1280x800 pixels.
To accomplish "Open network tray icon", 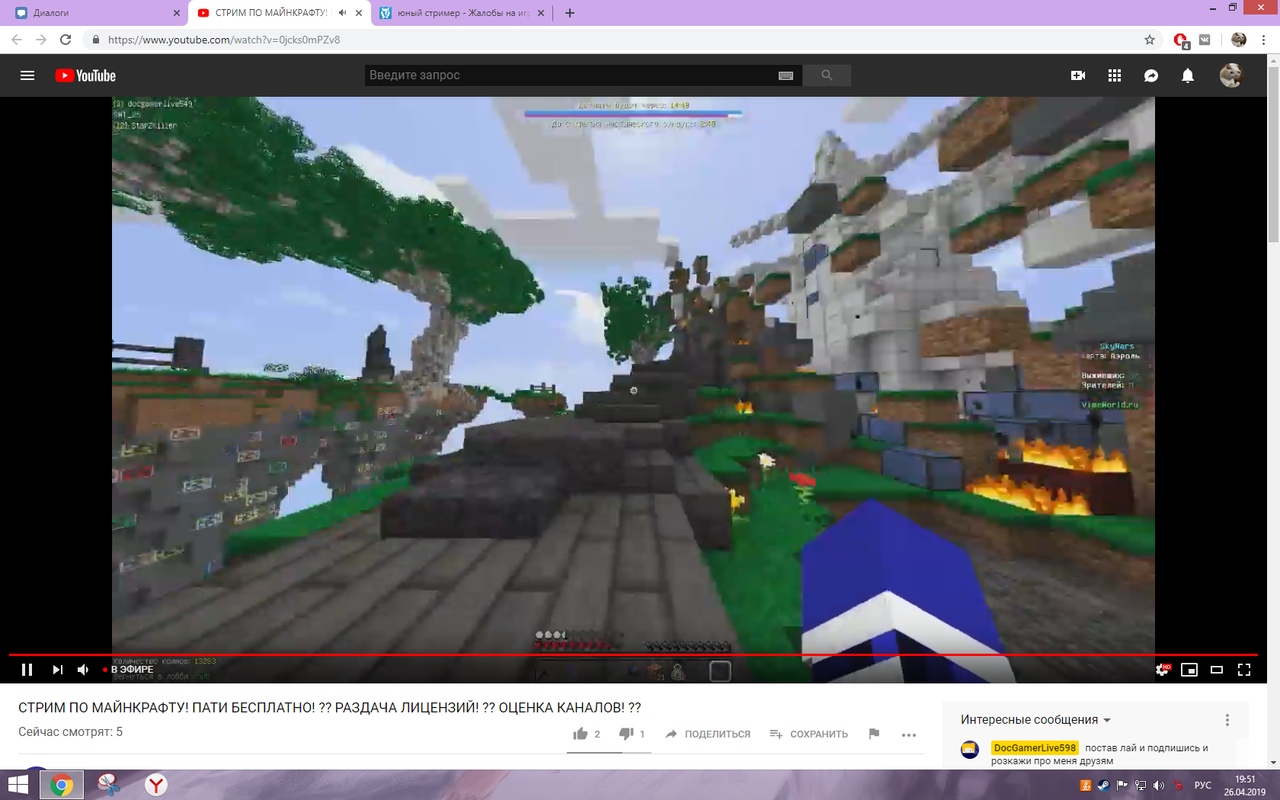I will point(1141,785).
